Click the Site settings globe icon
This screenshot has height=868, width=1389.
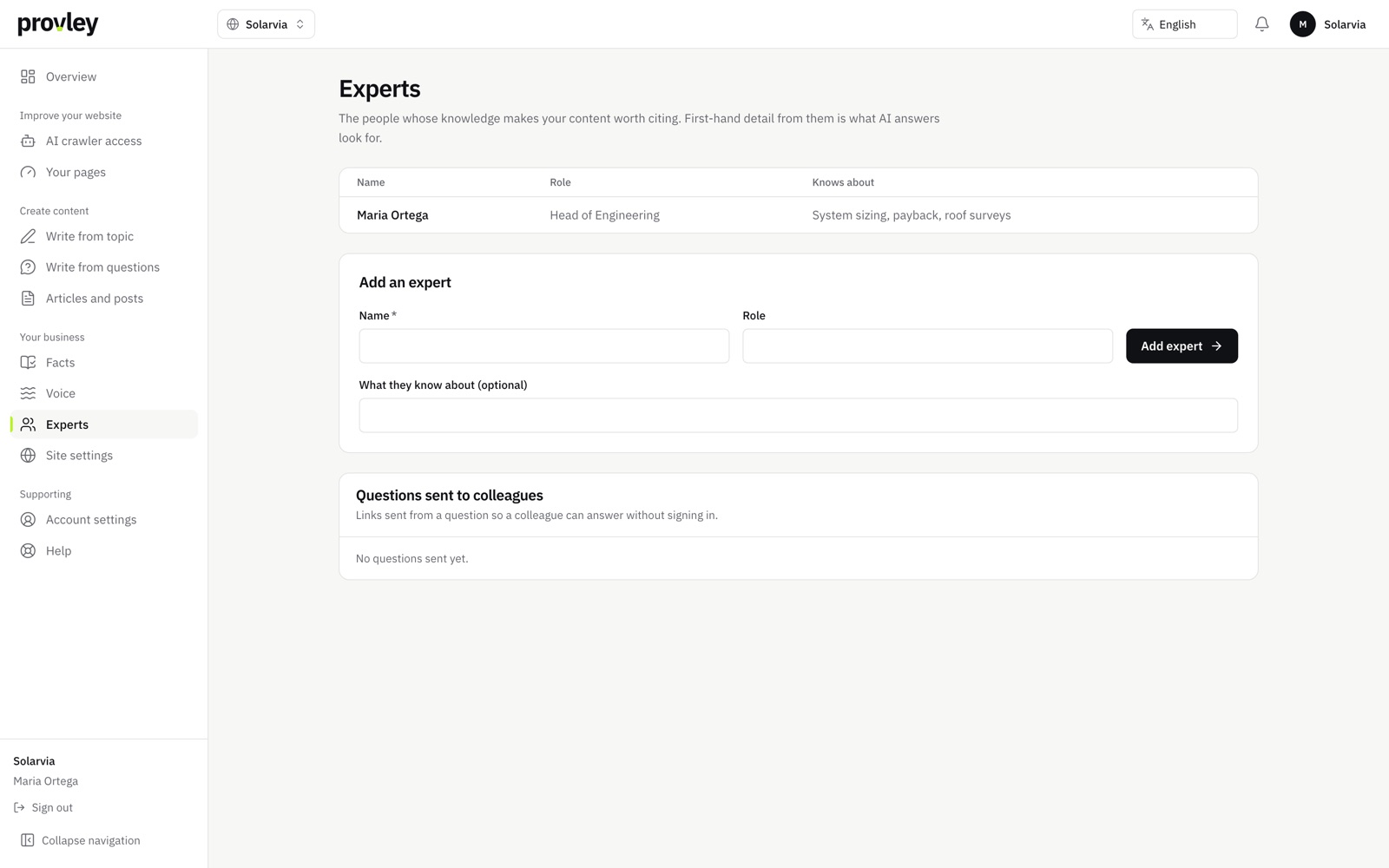(x=28, y=456)
